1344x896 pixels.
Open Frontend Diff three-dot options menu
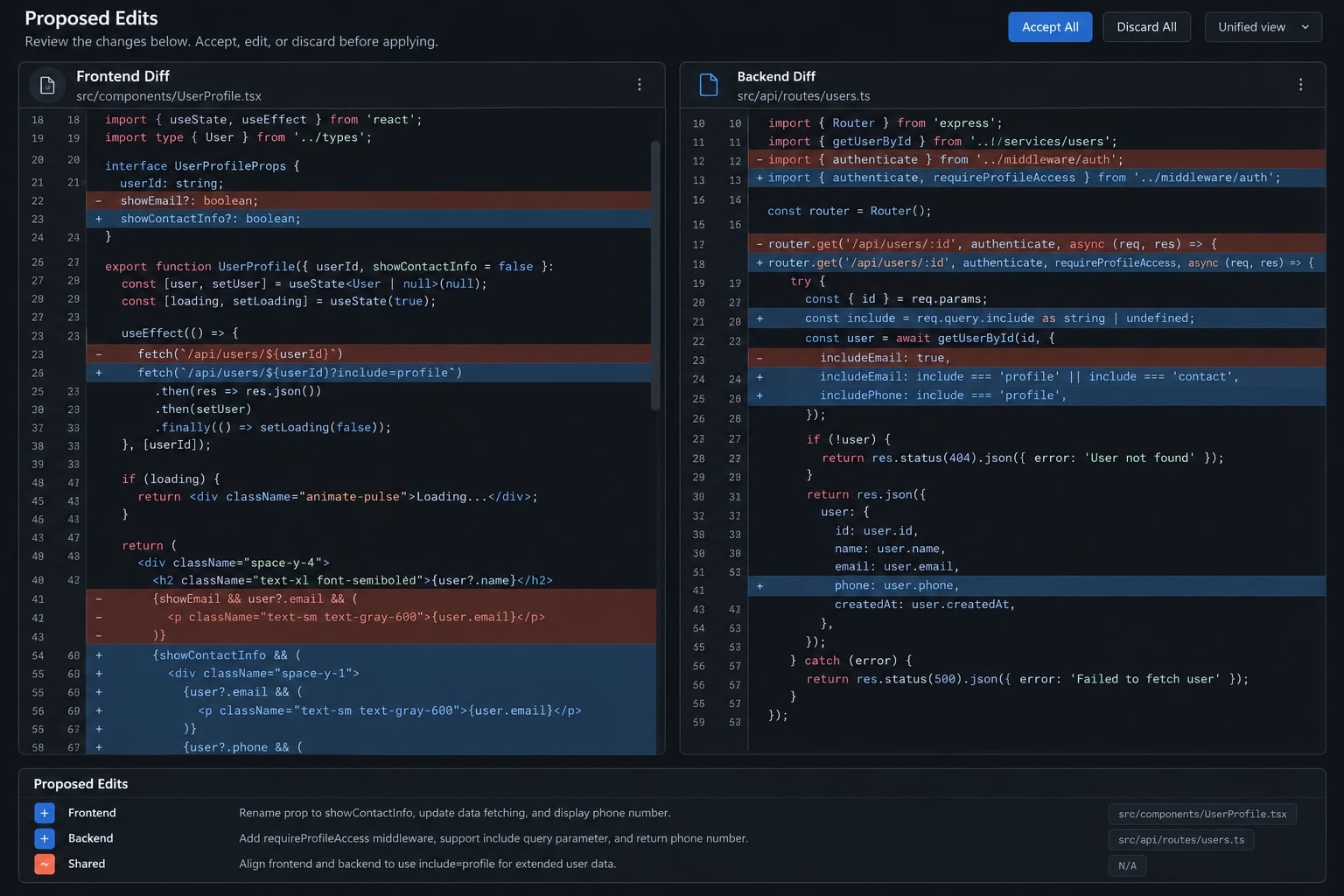coord(640,84)
